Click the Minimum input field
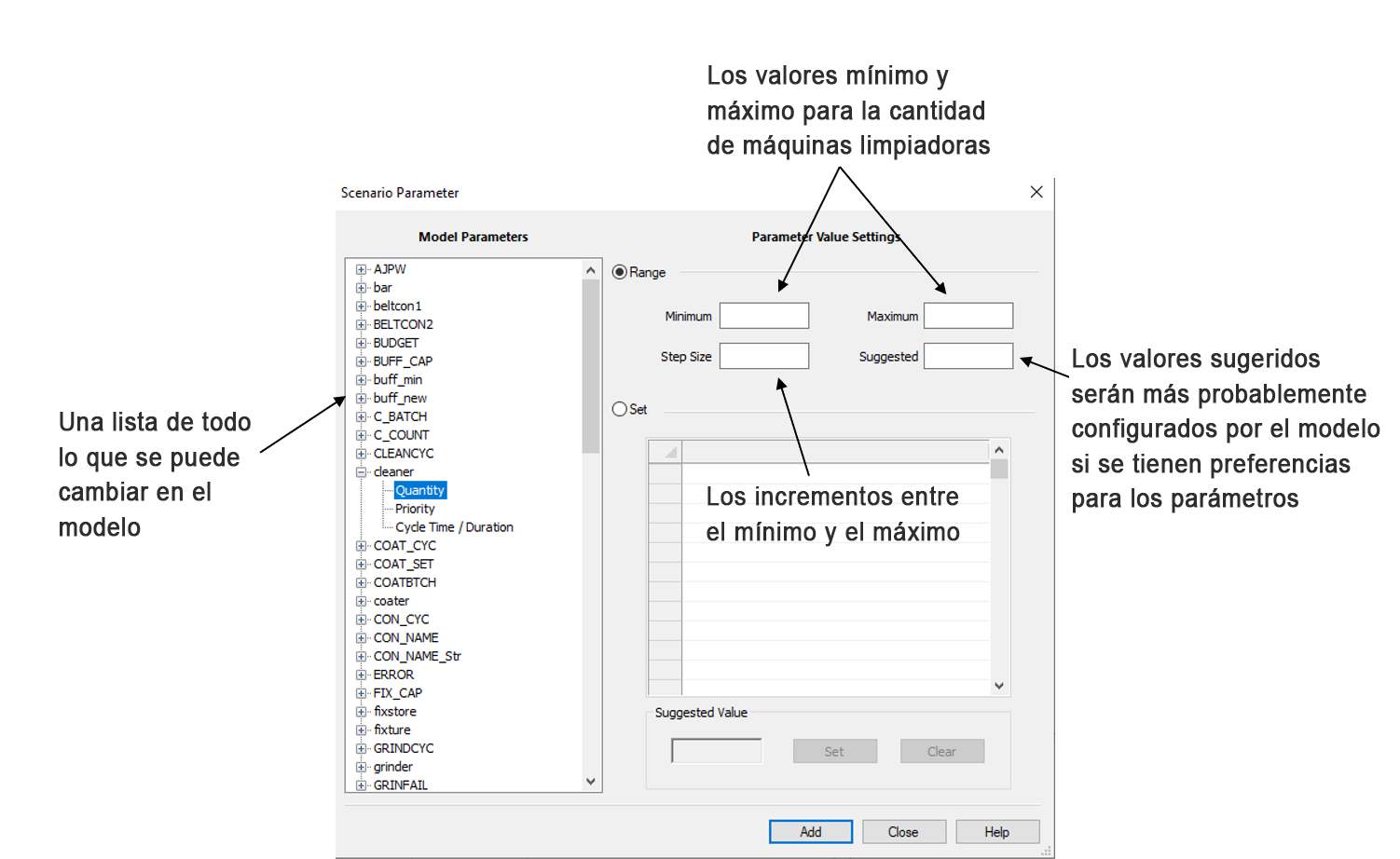Viewport: 1400px width, 859px height. tap(763, 316)
